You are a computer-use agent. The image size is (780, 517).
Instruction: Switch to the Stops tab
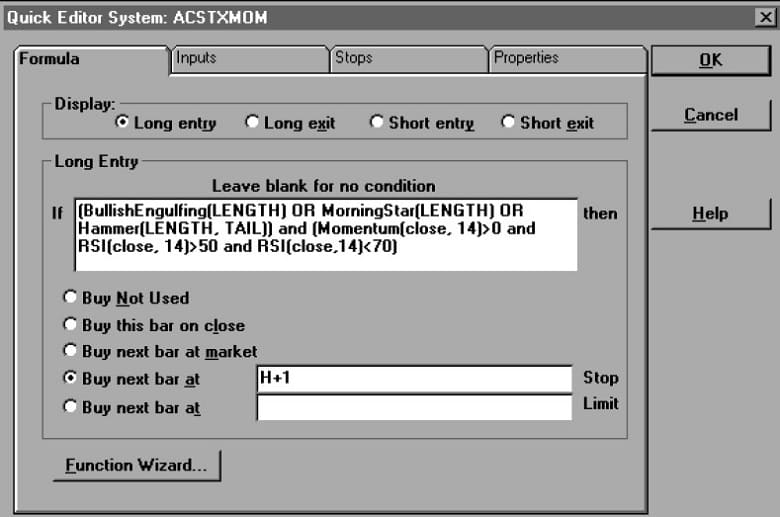353,58
